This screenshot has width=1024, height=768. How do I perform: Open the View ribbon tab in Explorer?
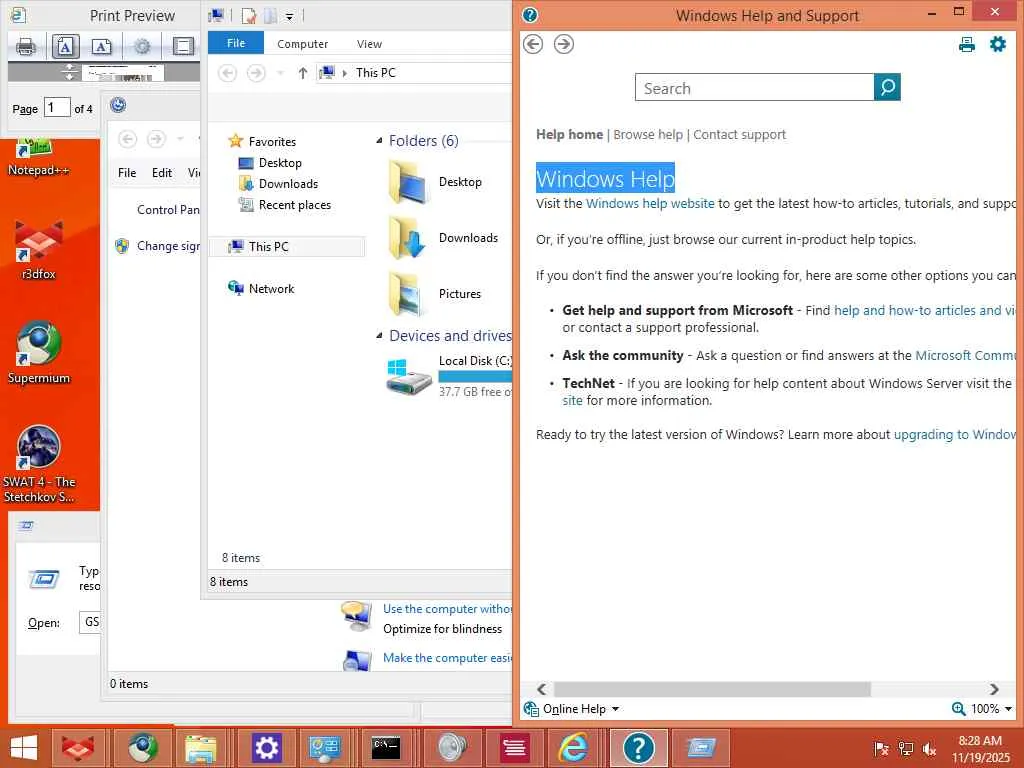pos(369,44)
